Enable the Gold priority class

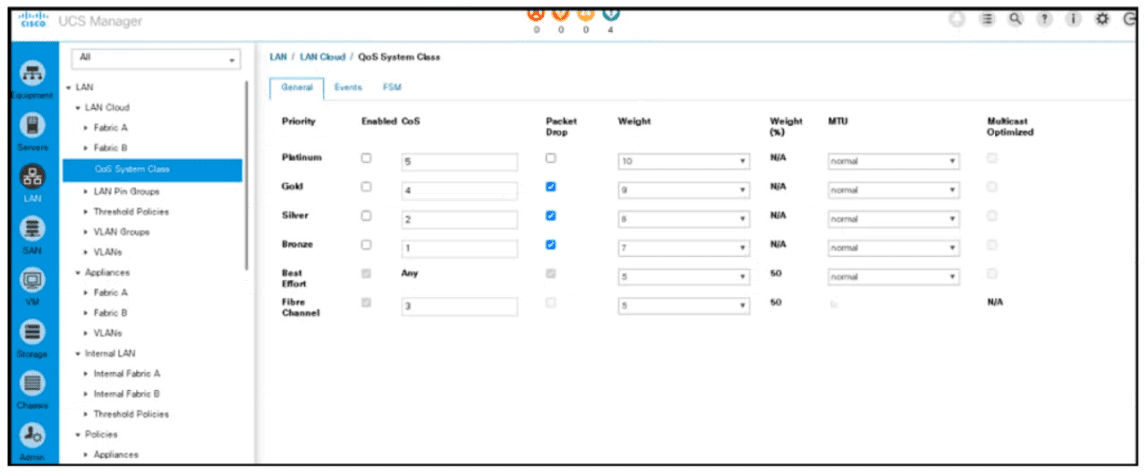tap(367, 187)
